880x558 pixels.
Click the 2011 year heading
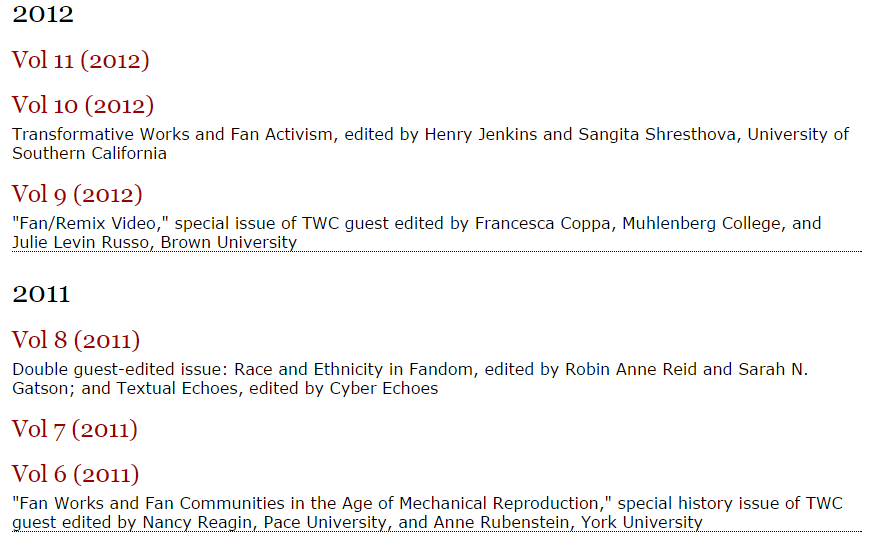click(41, 294)
